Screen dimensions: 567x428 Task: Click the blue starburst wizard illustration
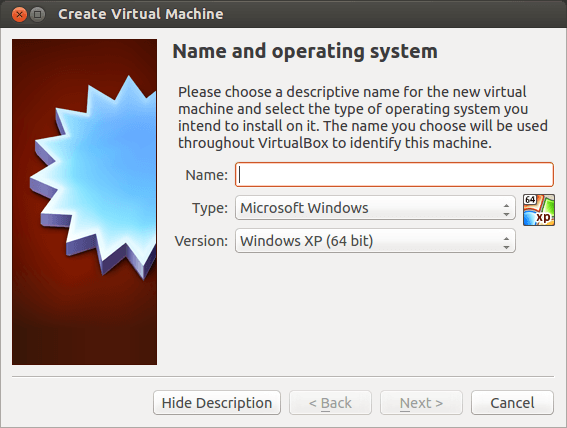pyautogui.click(x=93, y=177)
